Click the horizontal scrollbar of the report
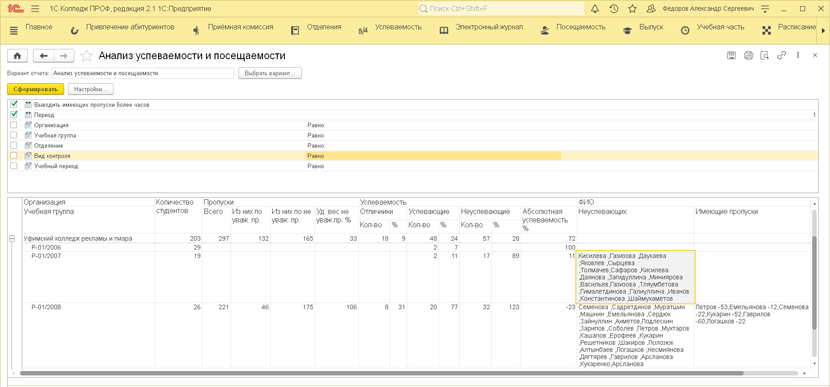Image resolution: width=830 pixels, height=387 pixels. tap(381, 373)
